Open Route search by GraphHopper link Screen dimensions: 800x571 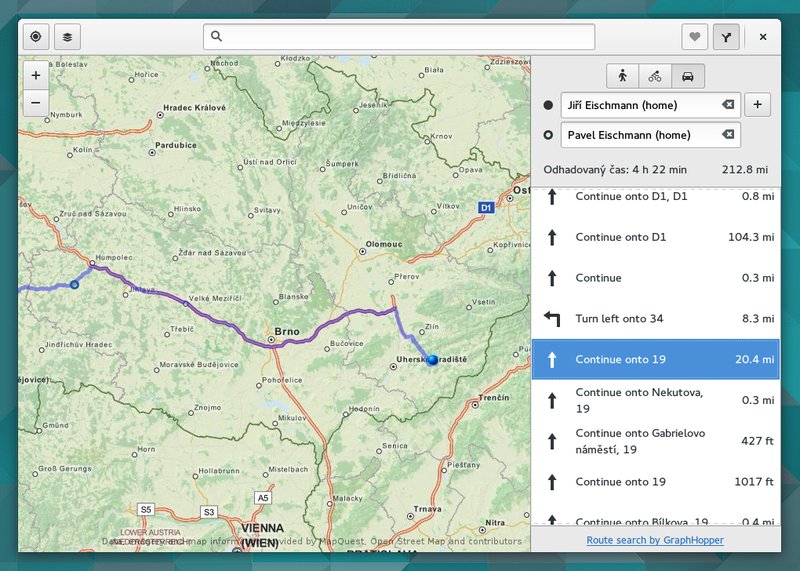[x=655, y=540]
